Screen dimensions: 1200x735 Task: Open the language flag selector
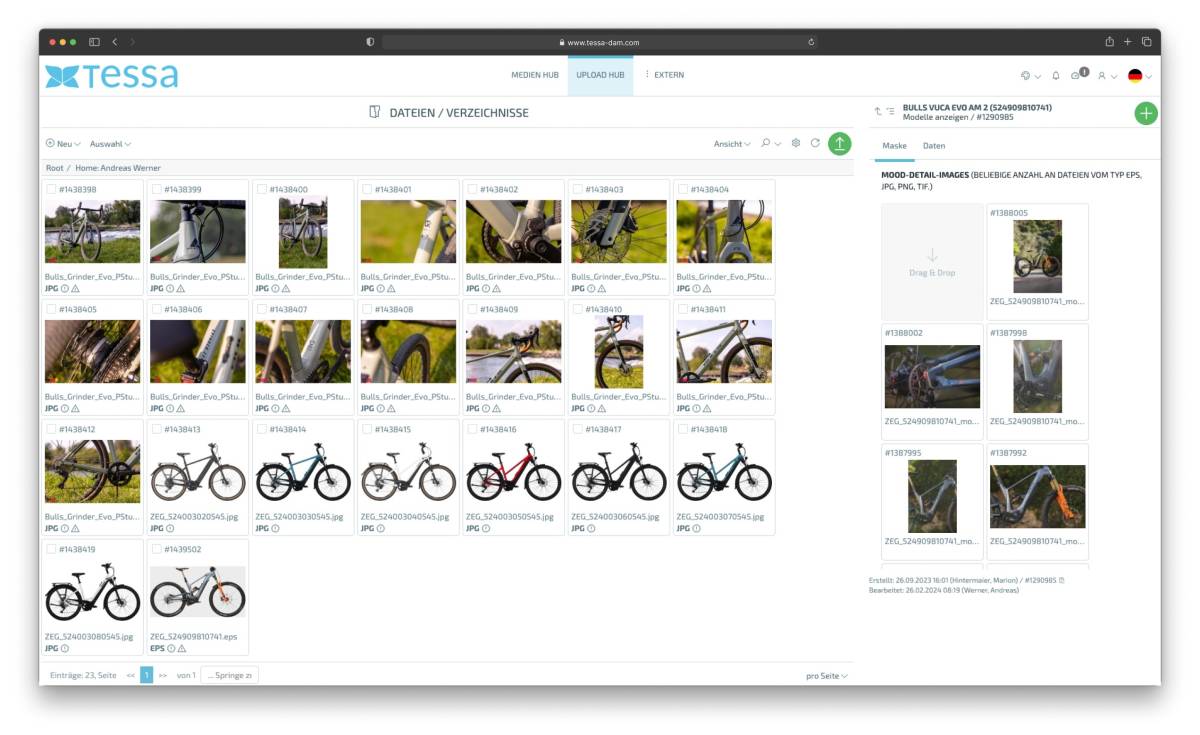click(x=1139, y=76)
